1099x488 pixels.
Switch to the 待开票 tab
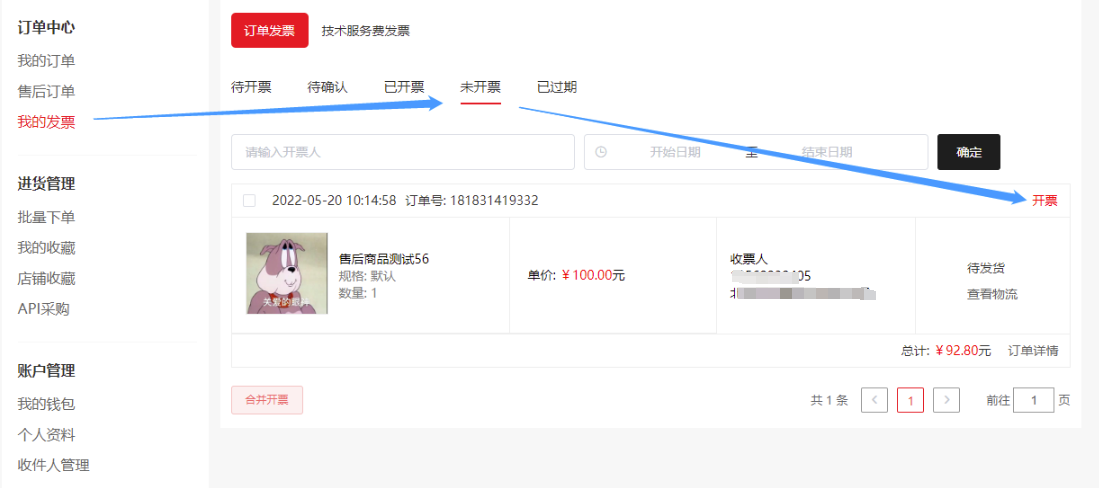(x=251, y=87)
